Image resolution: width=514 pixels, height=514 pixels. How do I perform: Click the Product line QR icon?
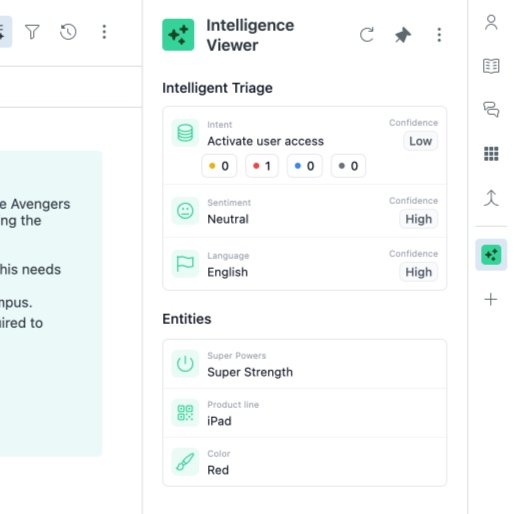(x=185, y=413)
